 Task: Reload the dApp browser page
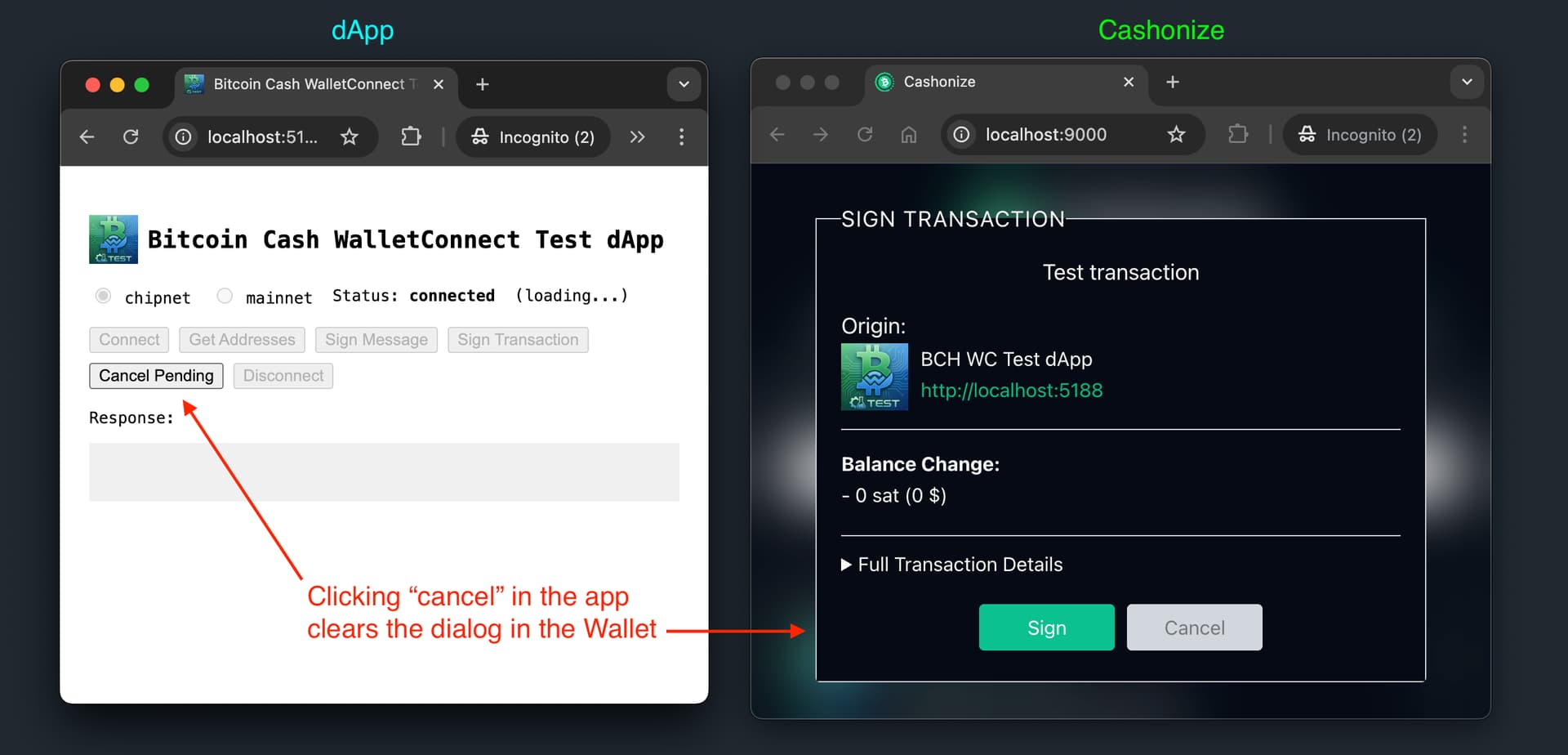(x=131, y=137)
